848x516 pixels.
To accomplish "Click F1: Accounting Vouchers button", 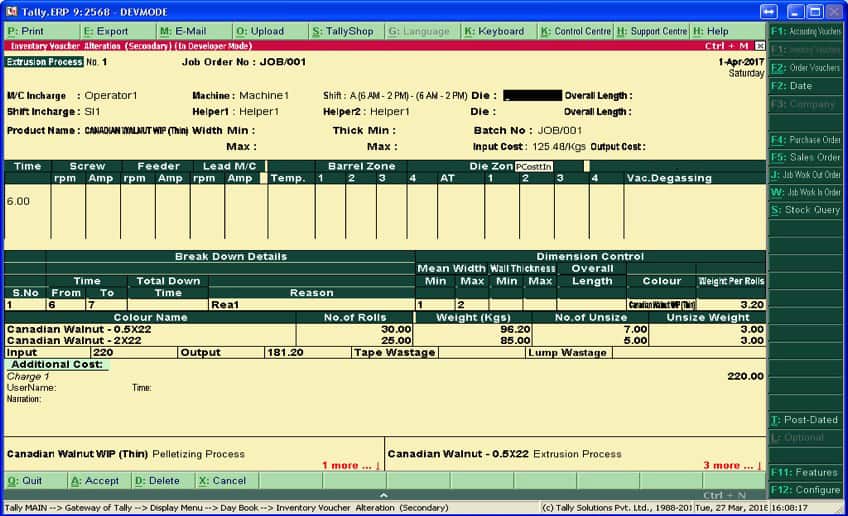I will (x=806, y=31).
